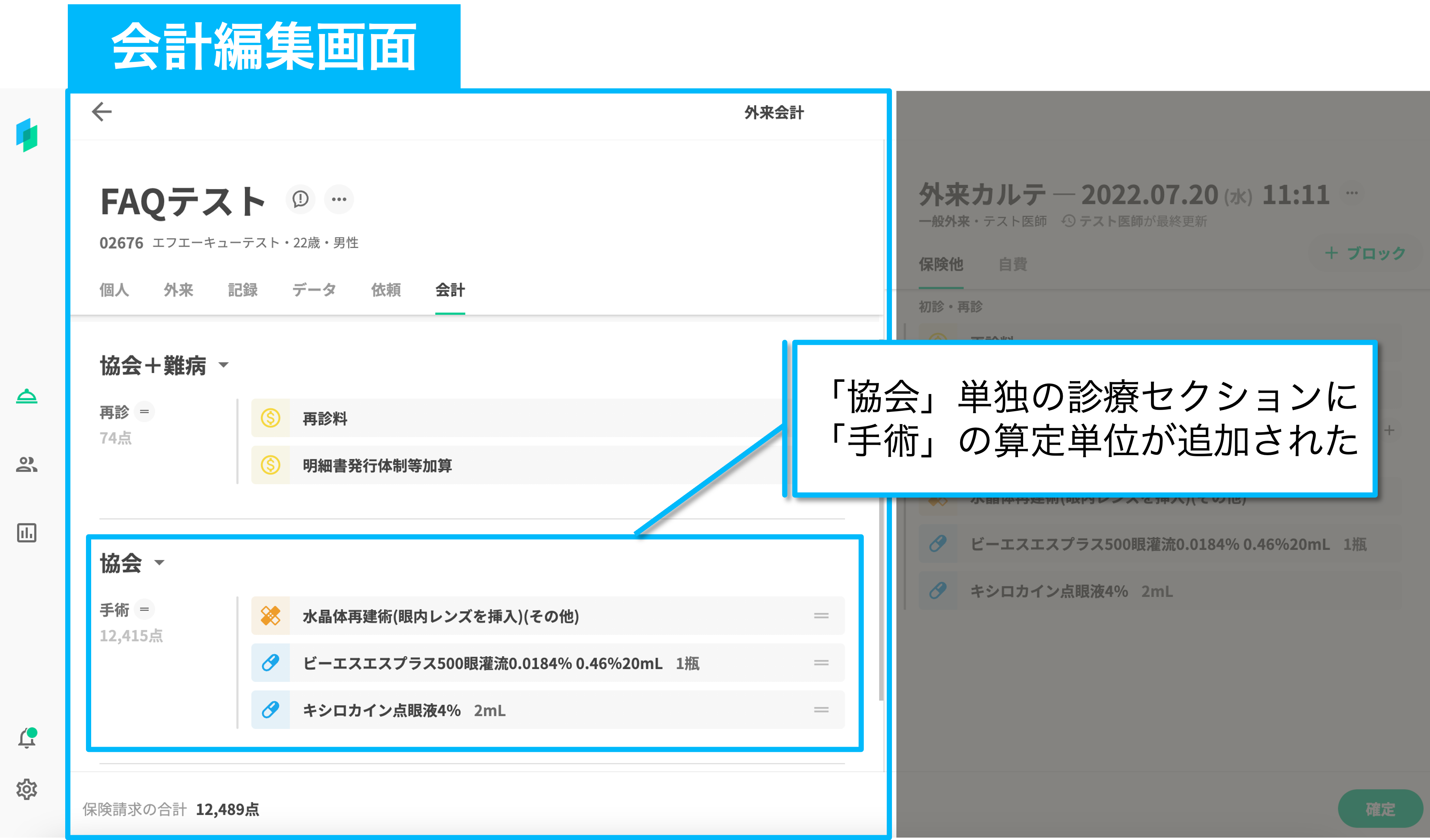Switch to the 個人 tab

(x=114, y=290)
